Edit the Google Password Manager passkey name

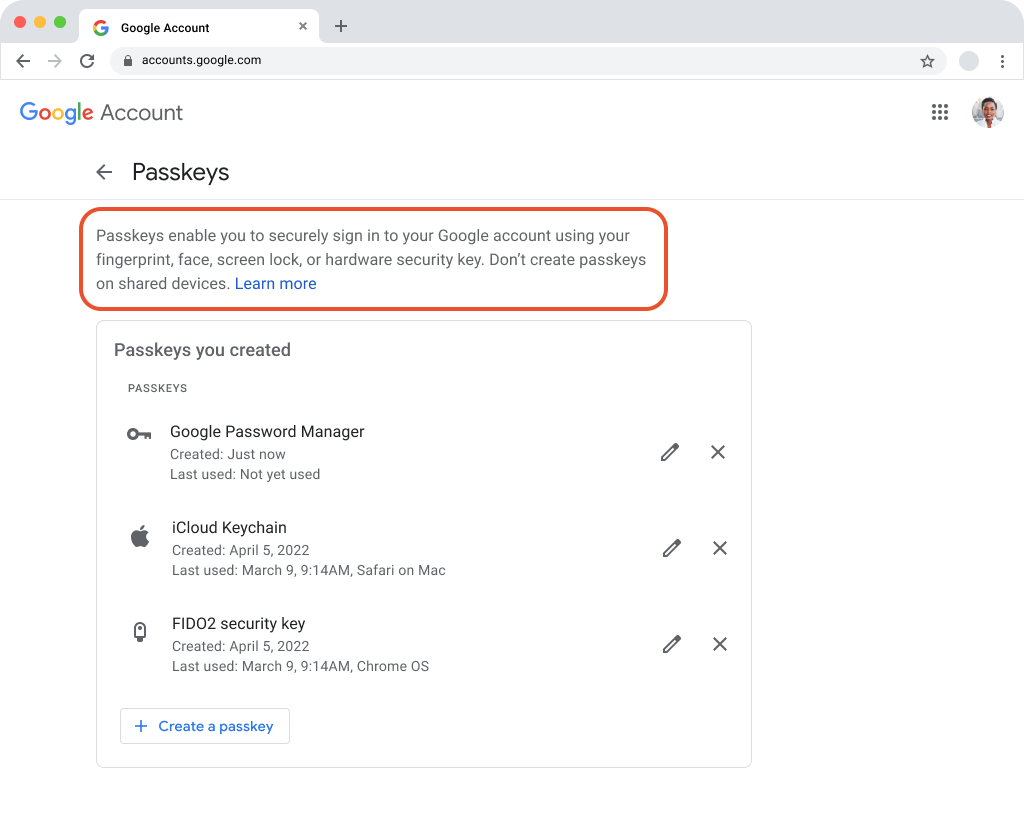point(670,452)
